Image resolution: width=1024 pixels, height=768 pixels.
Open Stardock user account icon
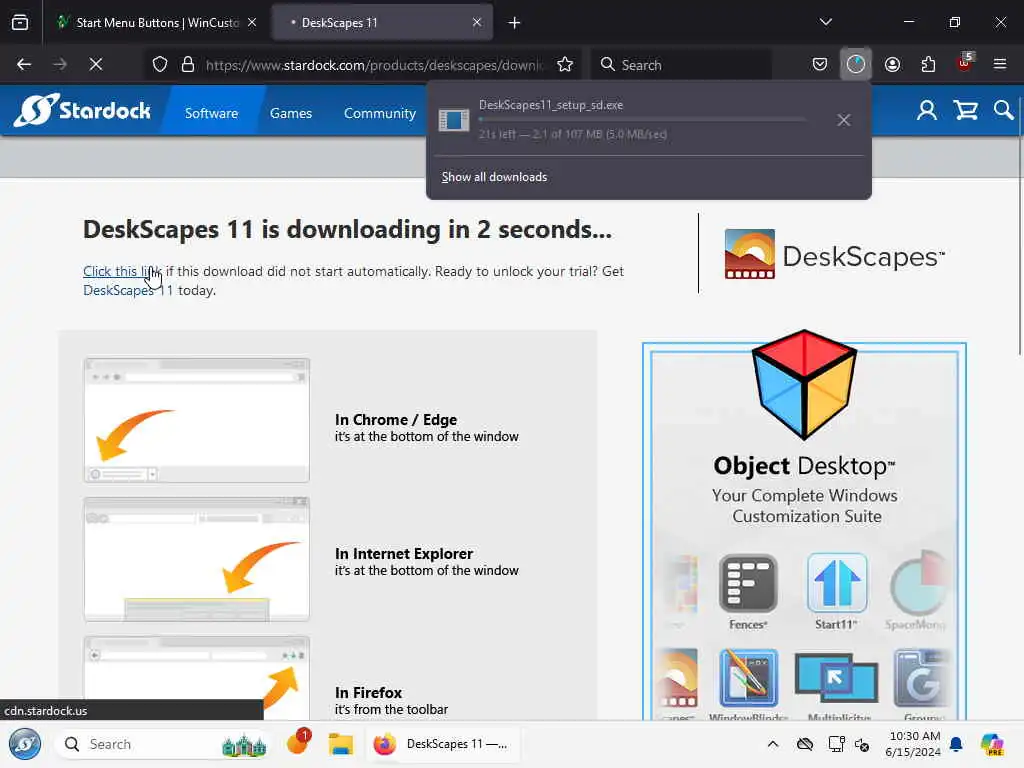[927, 110]
